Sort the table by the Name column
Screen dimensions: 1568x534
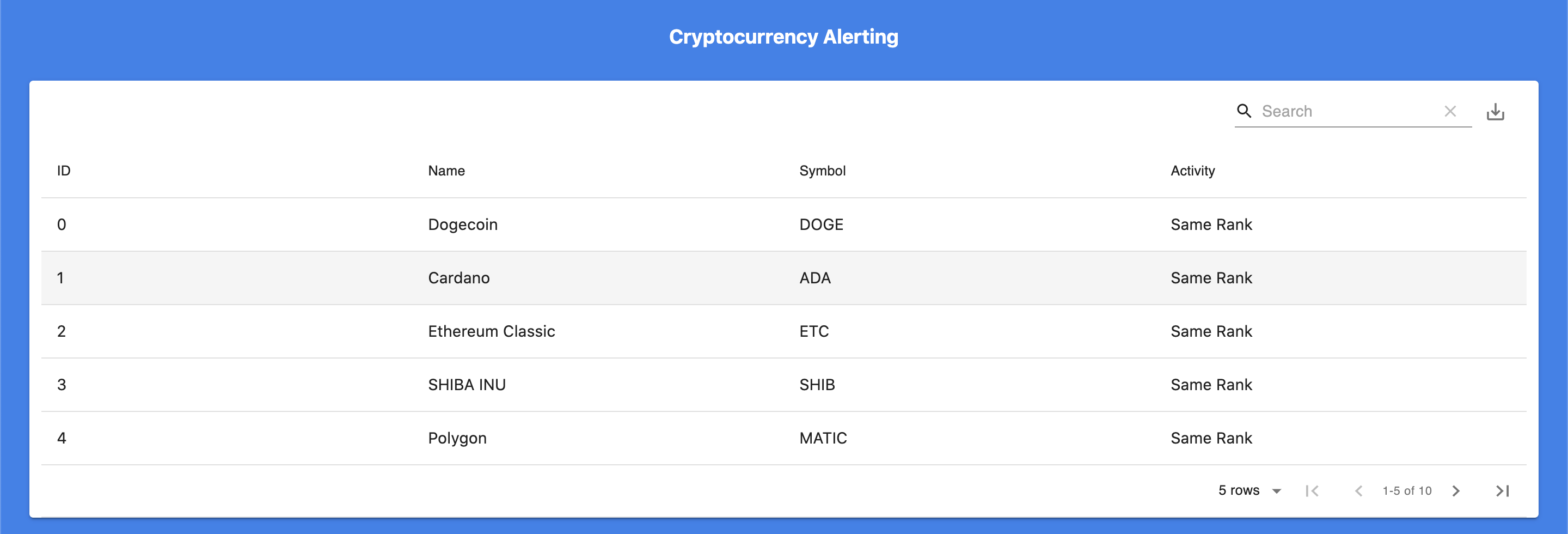click(x=445, y=171)
